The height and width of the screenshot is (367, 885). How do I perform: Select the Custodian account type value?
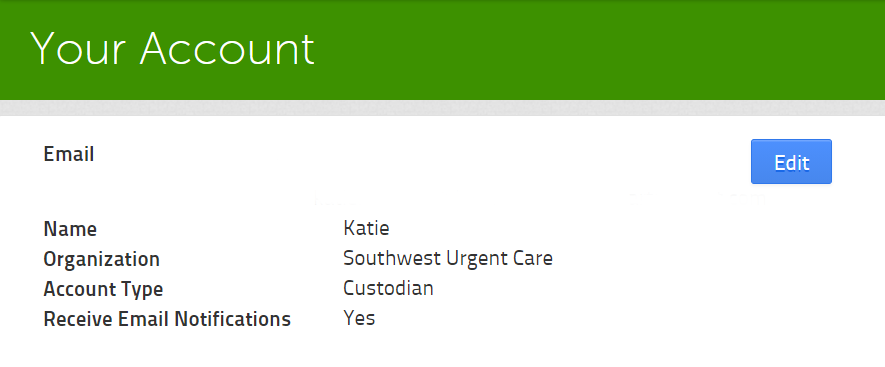tap(388, 289)
